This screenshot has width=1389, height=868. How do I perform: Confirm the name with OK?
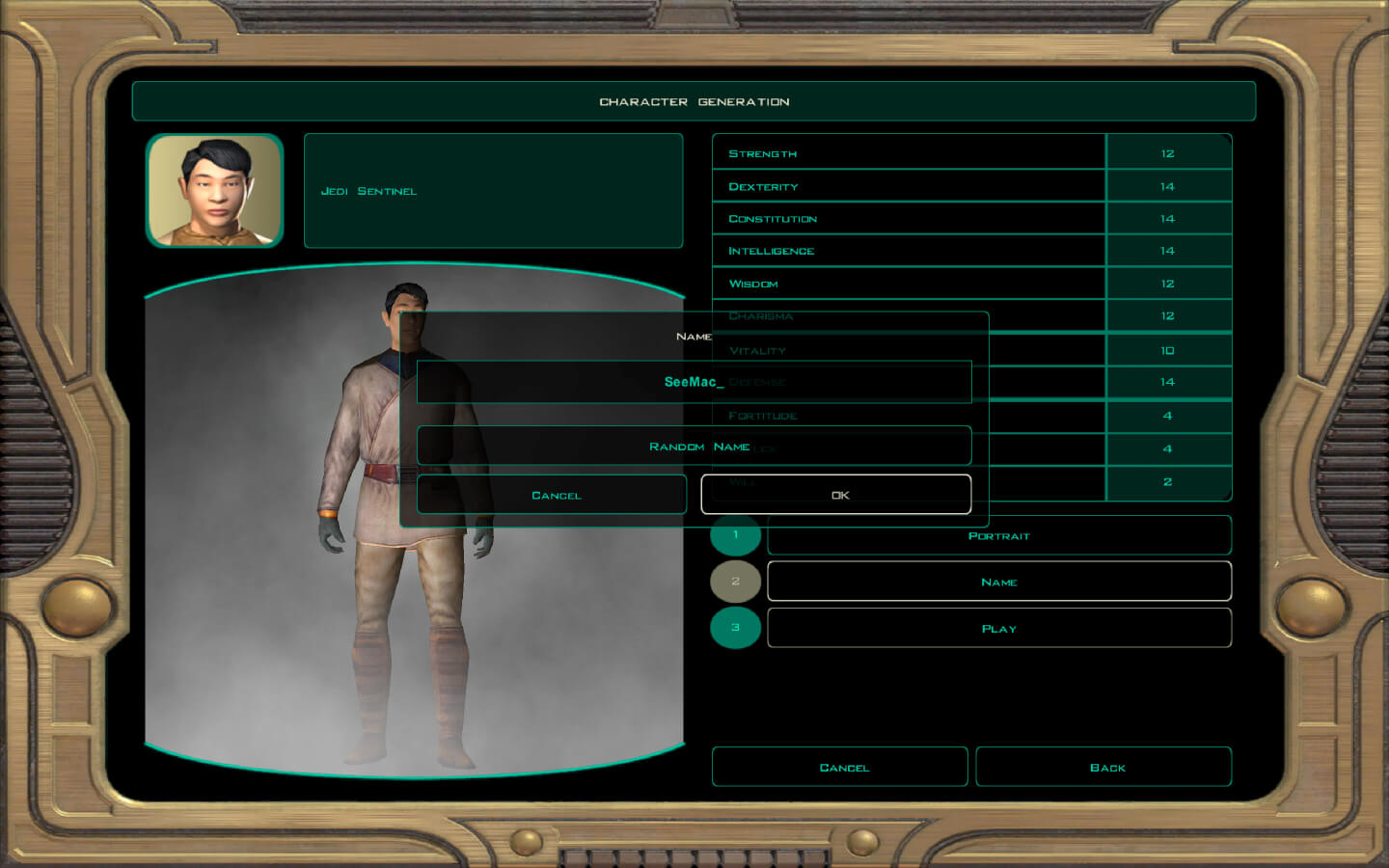(x=835, y=495)
